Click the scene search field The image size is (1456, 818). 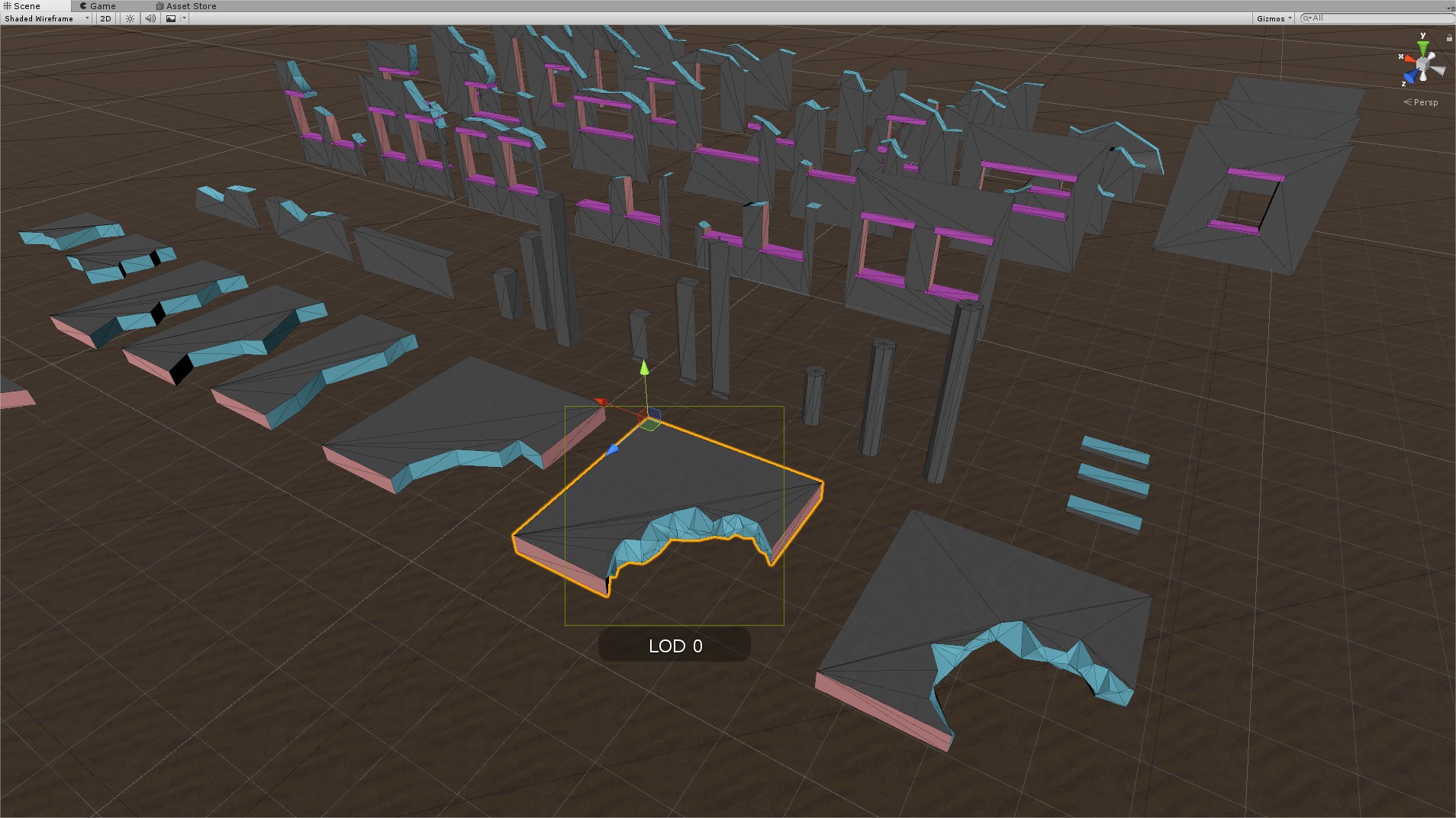click(1374, 18)
